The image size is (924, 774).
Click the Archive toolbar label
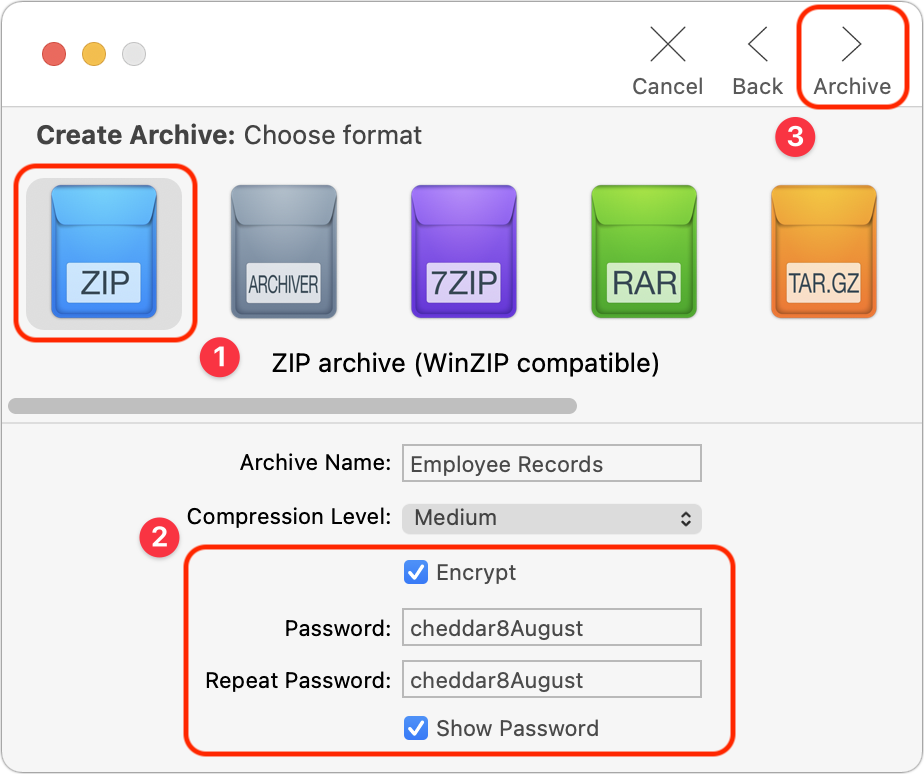(x=852, y=87)
